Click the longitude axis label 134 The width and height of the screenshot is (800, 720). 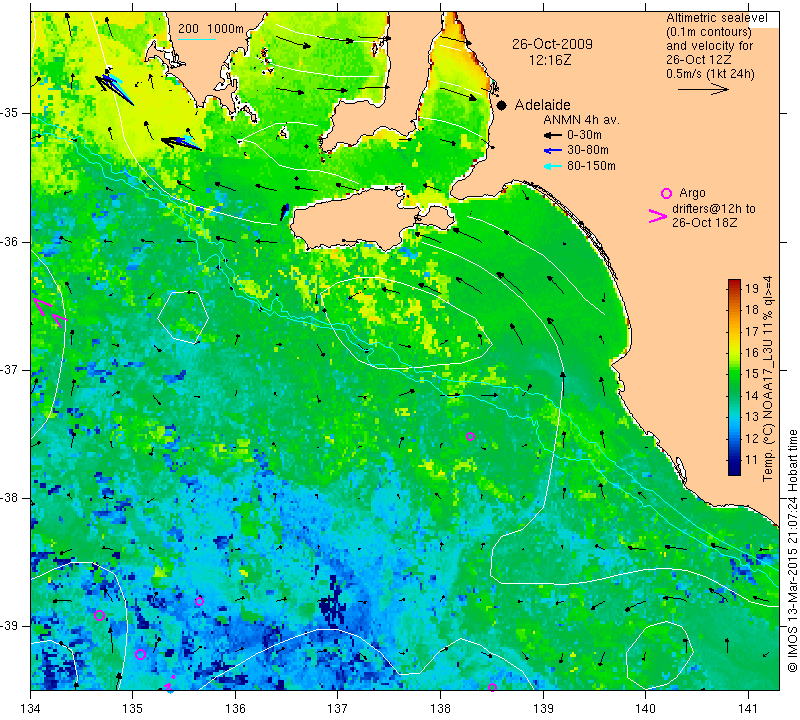pos(31,708)
